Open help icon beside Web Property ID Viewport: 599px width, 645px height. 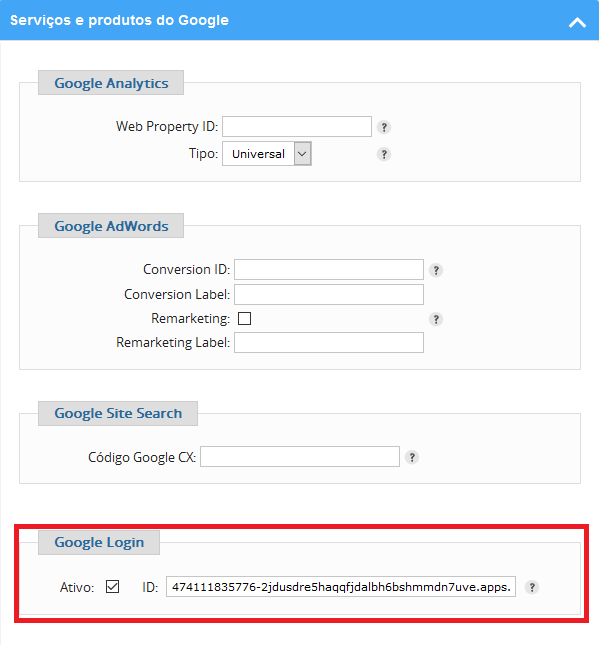tap(384, 127)
